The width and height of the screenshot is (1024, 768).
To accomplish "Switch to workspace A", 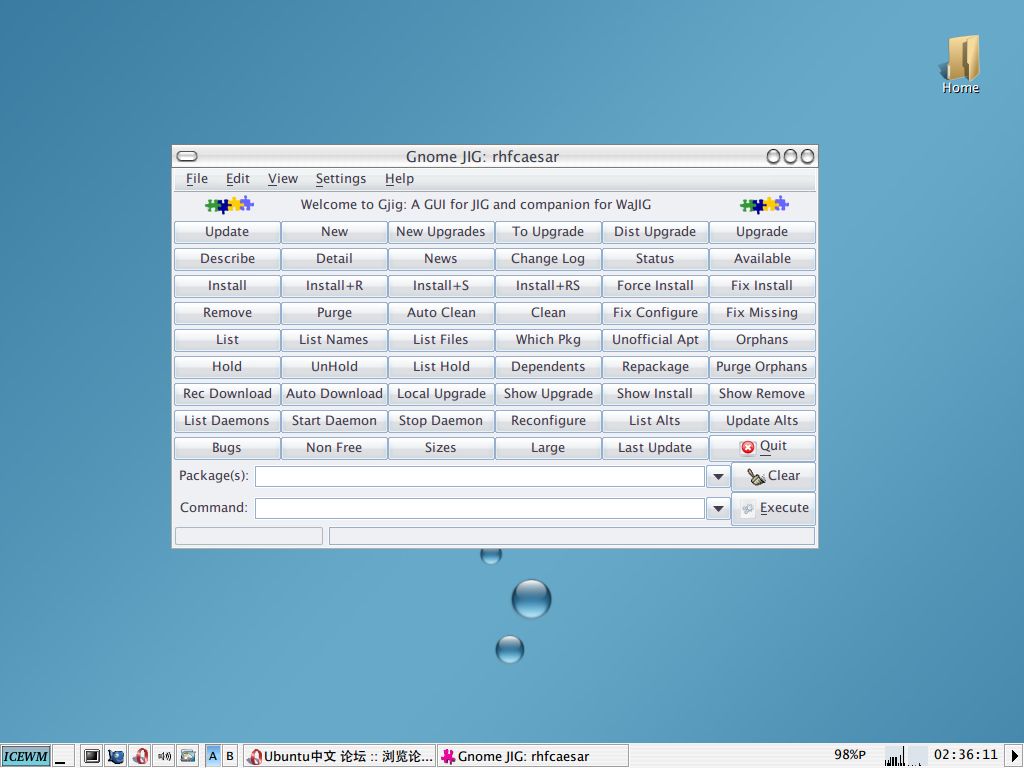I will pyautogui.click(x=213, y=756).
